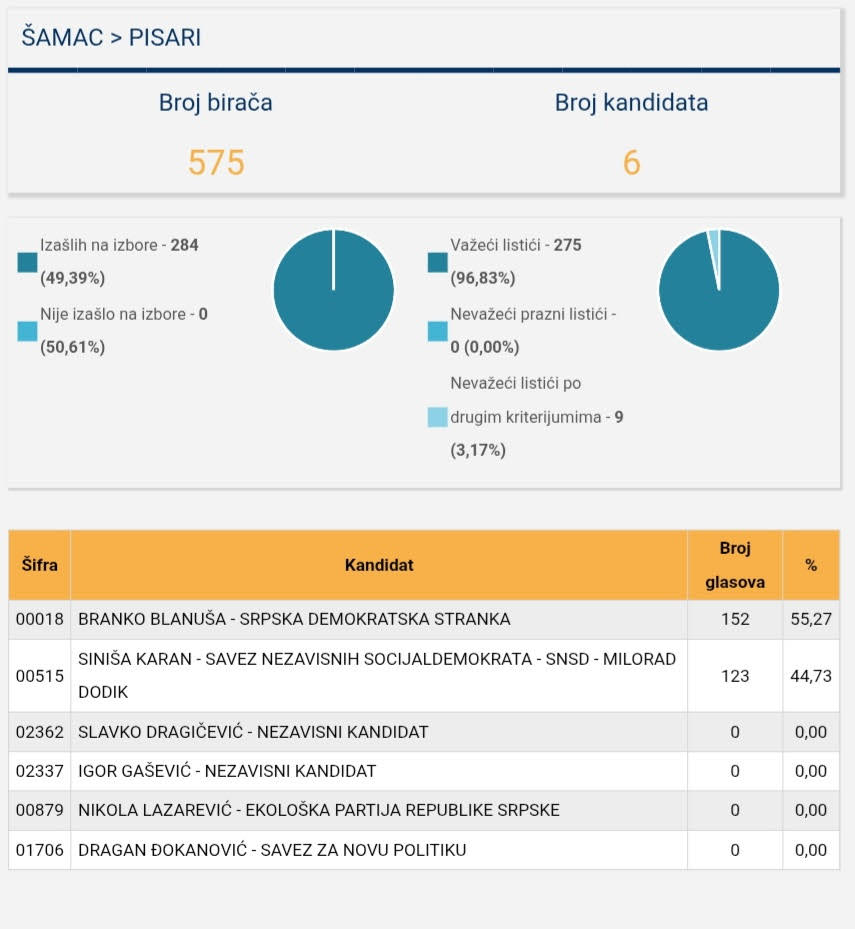Click the Nevažeći prazni listići legend swatch
The height and width of the screenshot is (929, 855).
(437, 331)
